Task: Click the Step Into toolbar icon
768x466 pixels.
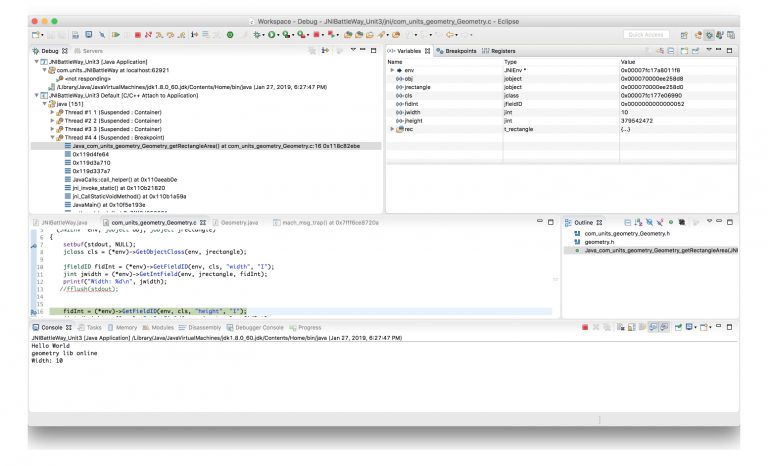Action: [x=159, y=35]
